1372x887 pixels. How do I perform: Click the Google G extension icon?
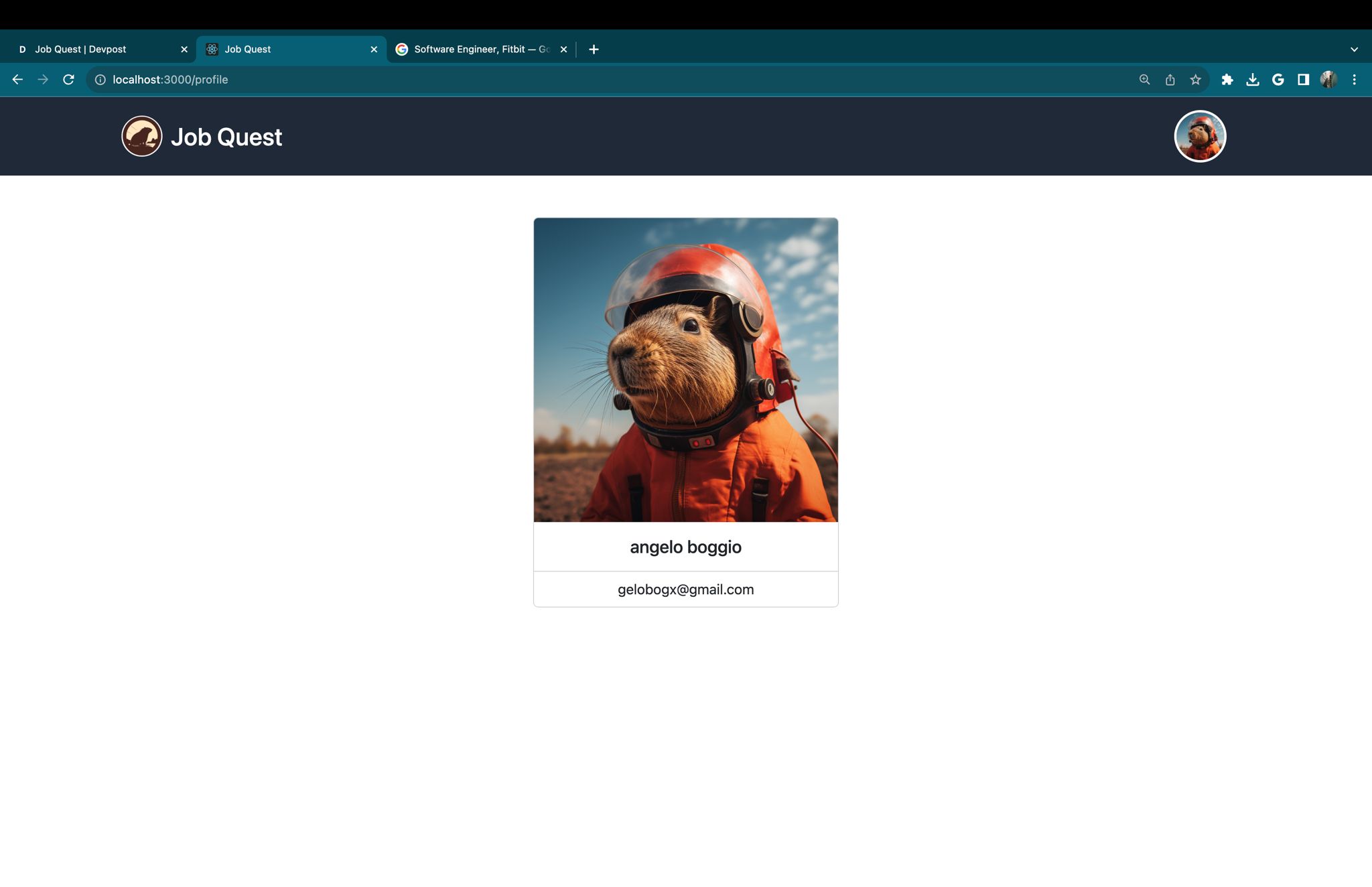click(1278, 80)
